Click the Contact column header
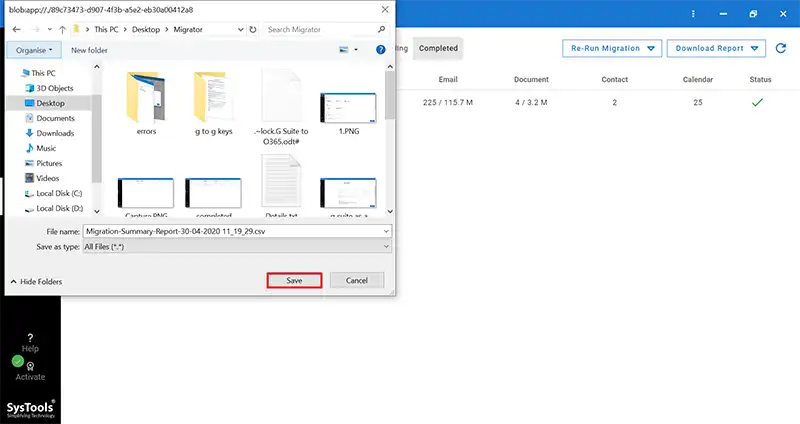 point(614,80)
